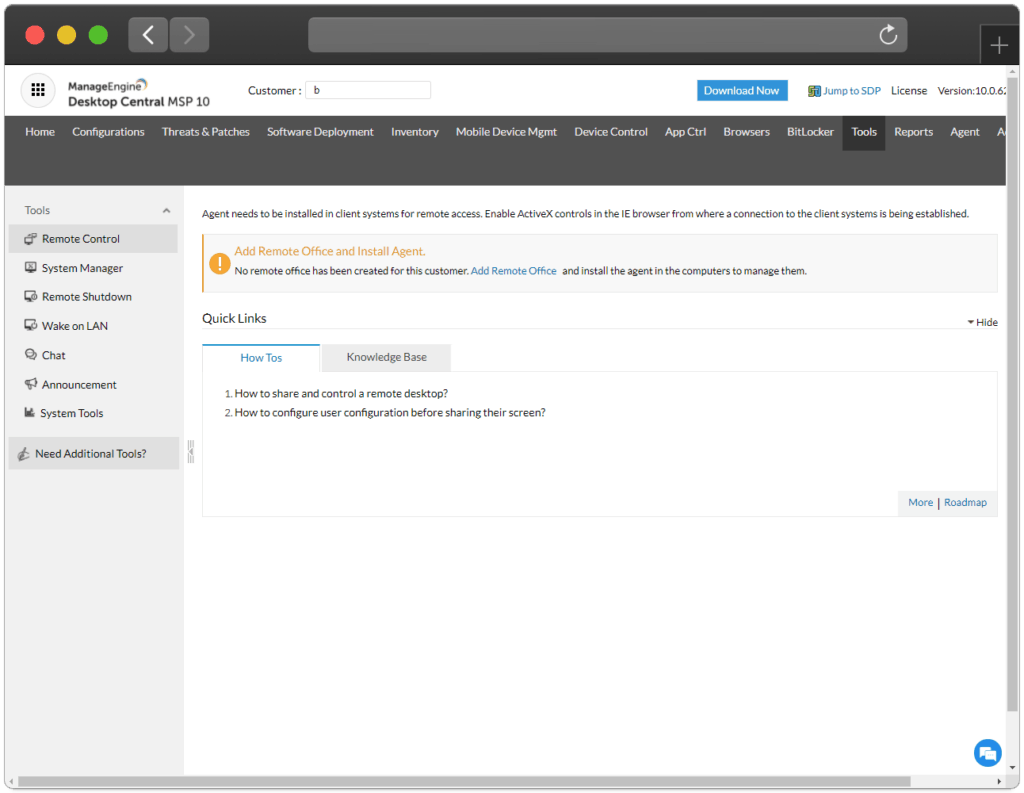This screenshot has width=1024, height=793.
Task: Open the Home menu
Action: point(40,132)
